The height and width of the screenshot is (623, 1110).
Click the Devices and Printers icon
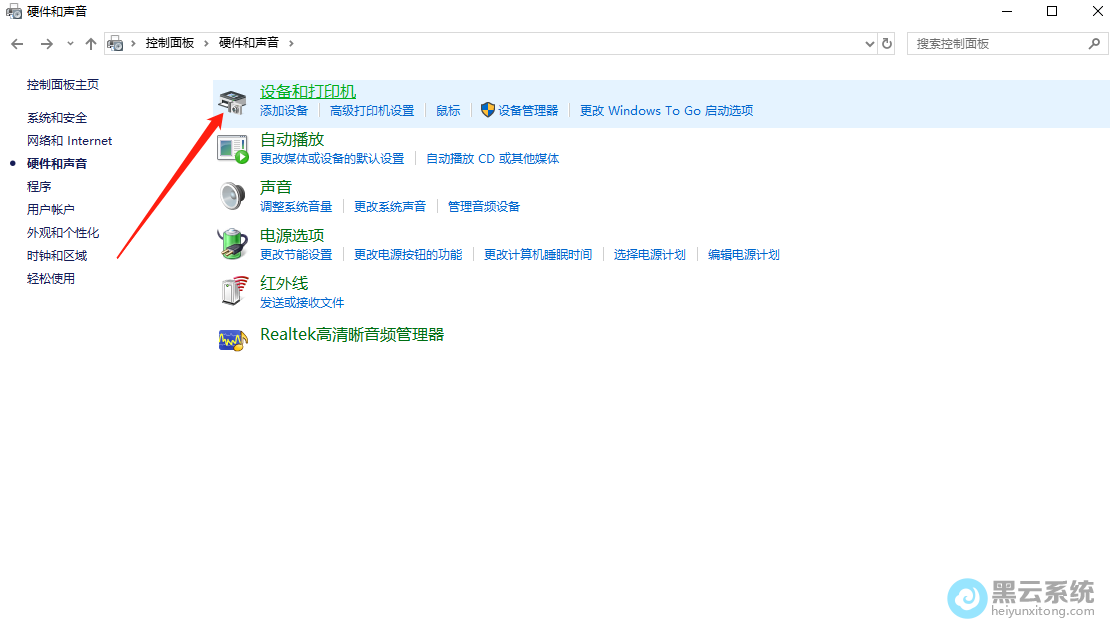coord(232,102)
